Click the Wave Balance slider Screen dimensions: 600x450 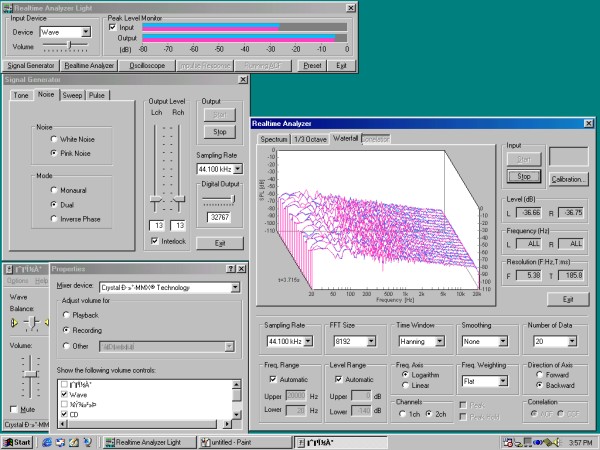[31, 323]
